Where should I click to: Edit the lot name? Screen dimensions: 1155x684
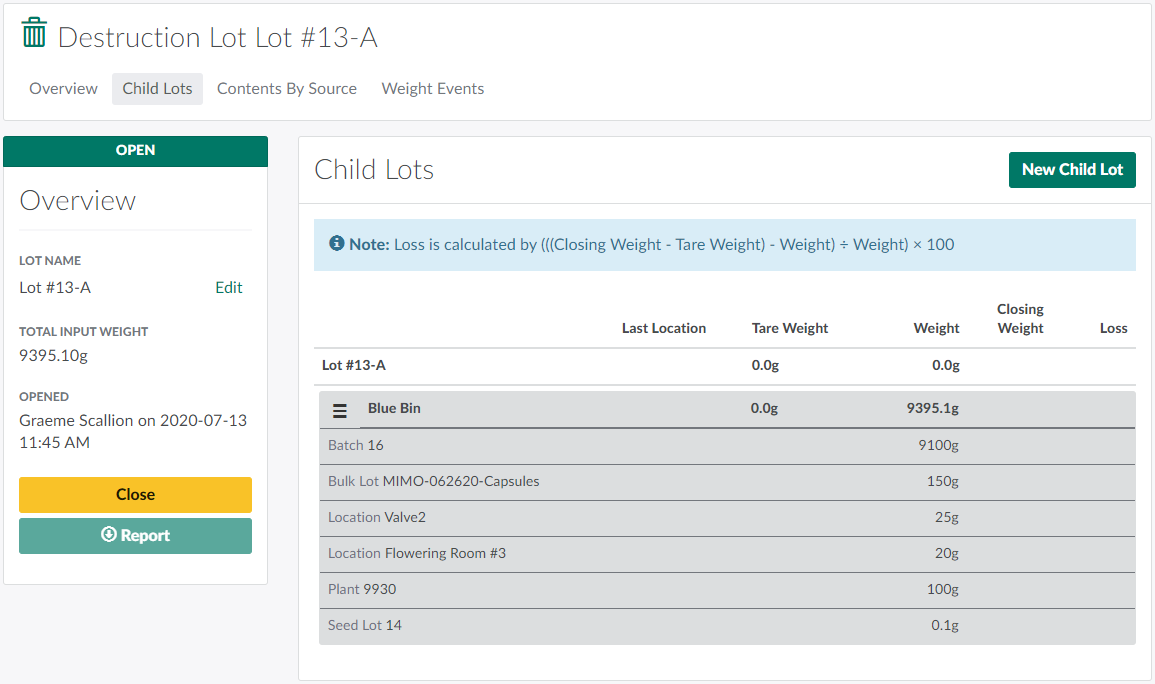[229, 287]
